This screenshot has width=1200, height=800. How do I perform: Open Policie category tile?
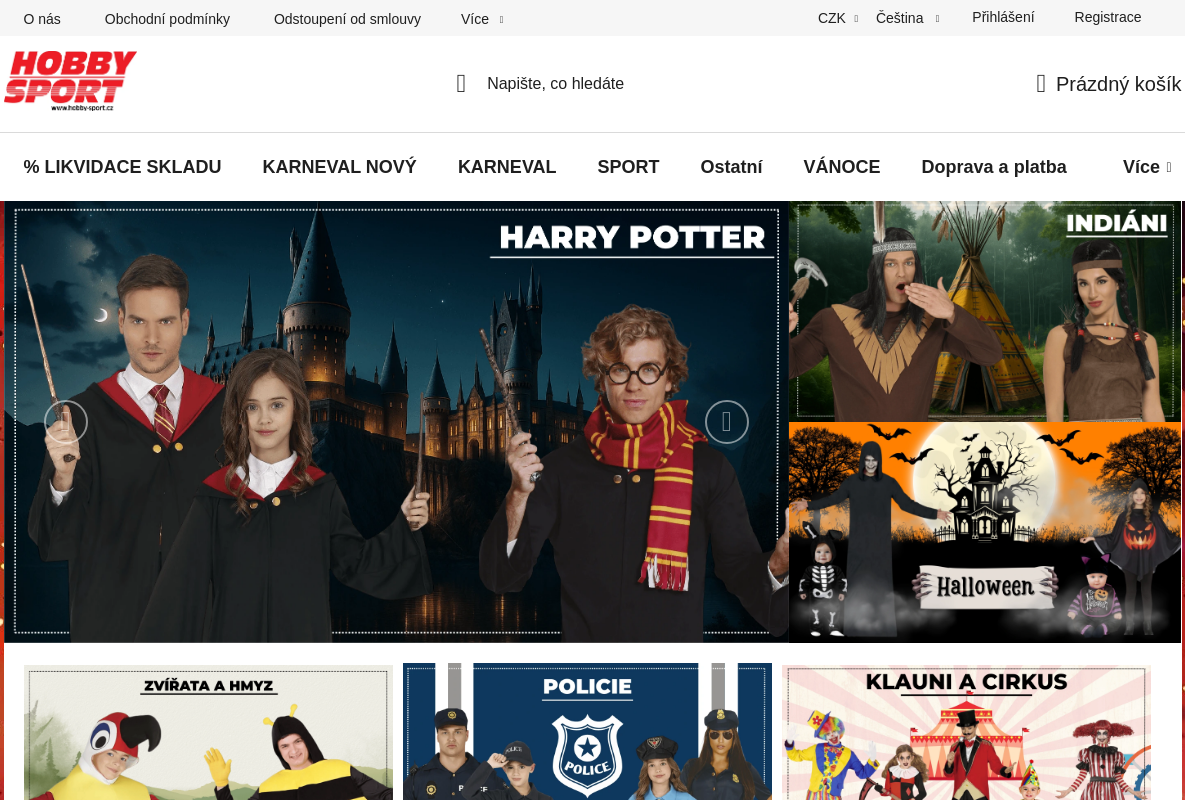click(587, 731)
